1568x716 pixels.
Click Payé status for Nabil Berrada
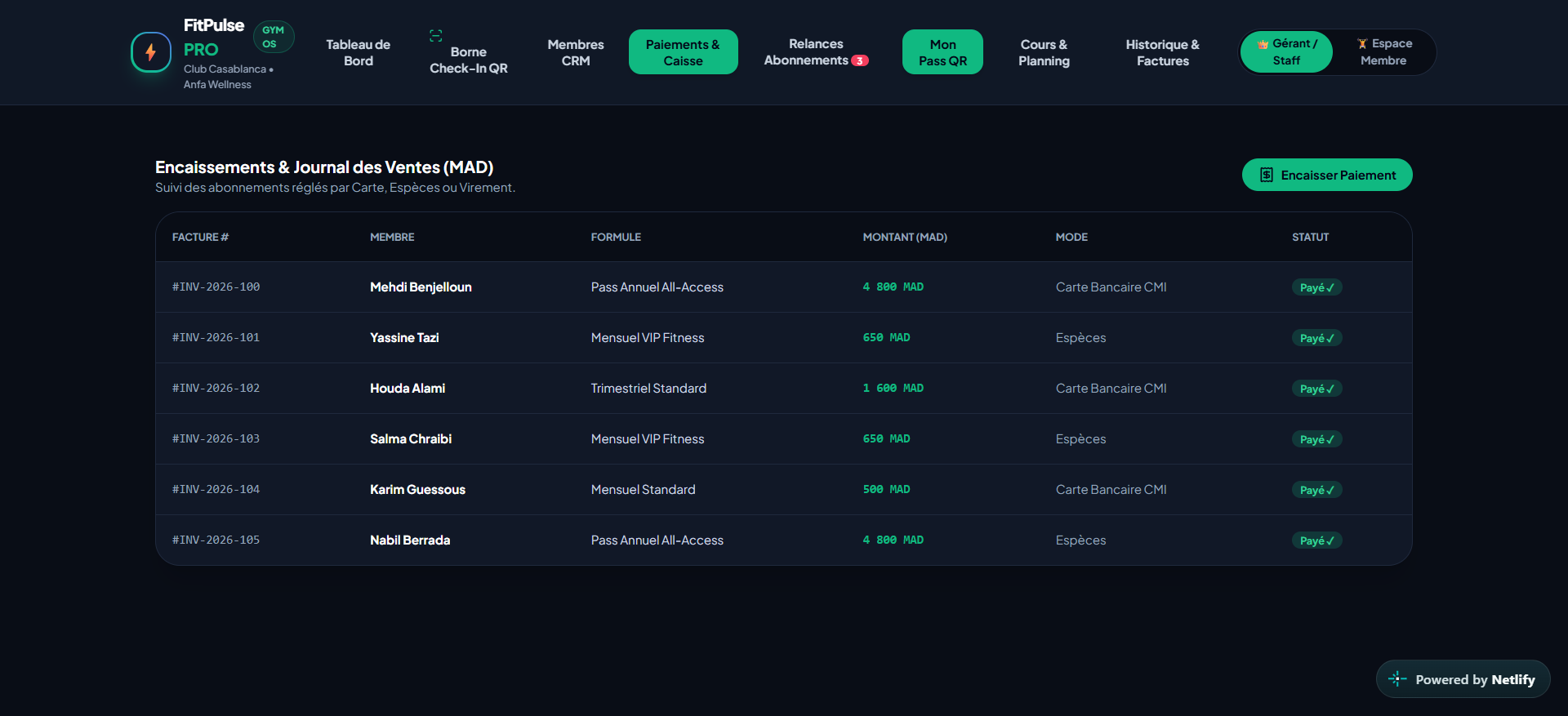pos(1316,540)
